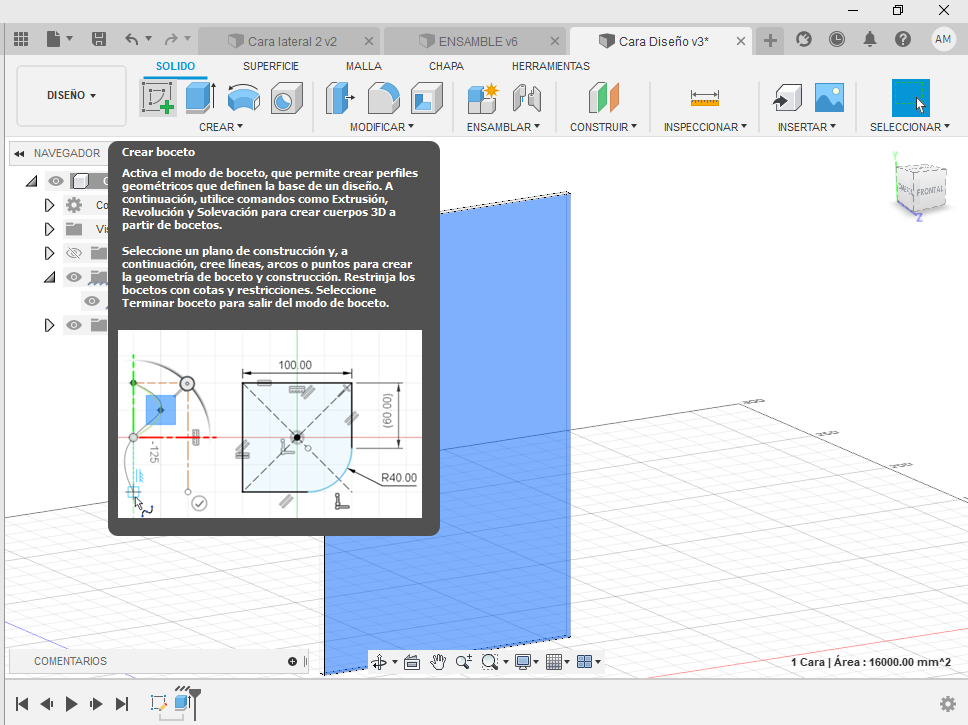Open the CREAR dropdown menu
The image size is (968, 725).
(x=220, y=127)
